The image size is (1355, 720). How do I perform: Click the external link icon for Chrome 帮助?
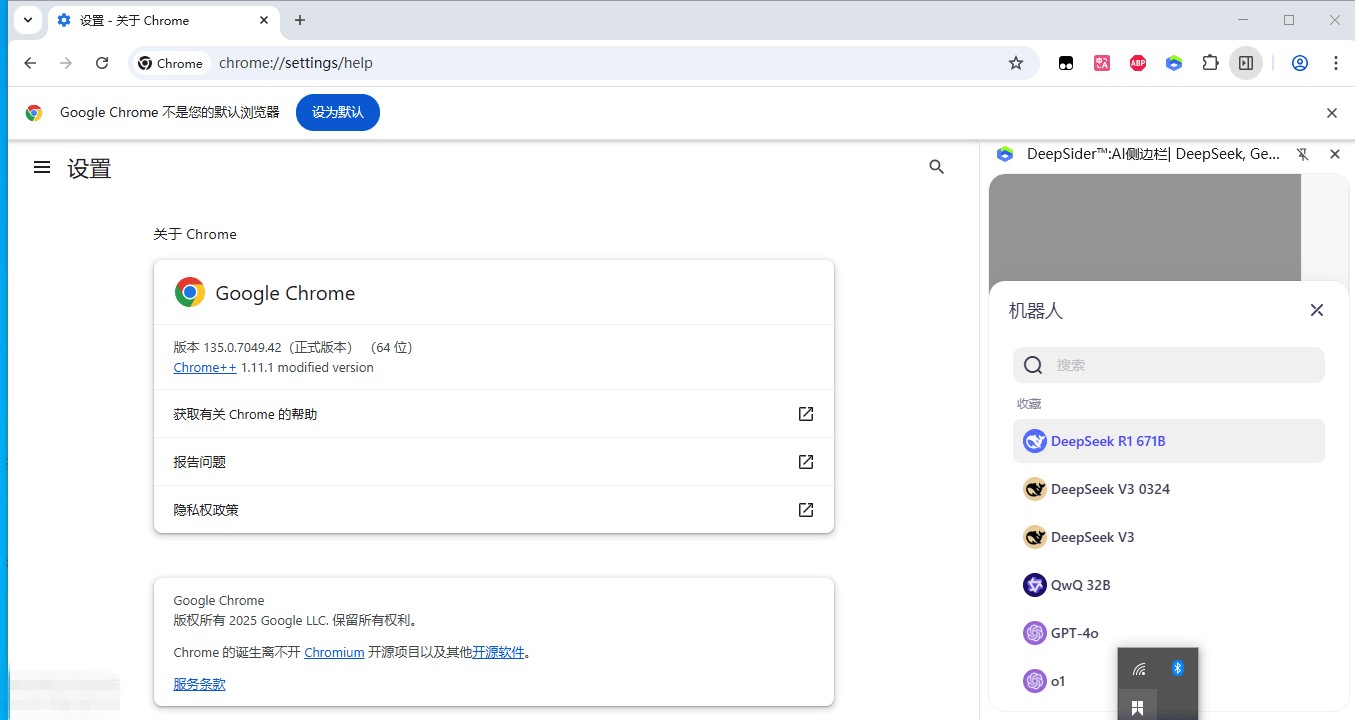click(806, 414)
